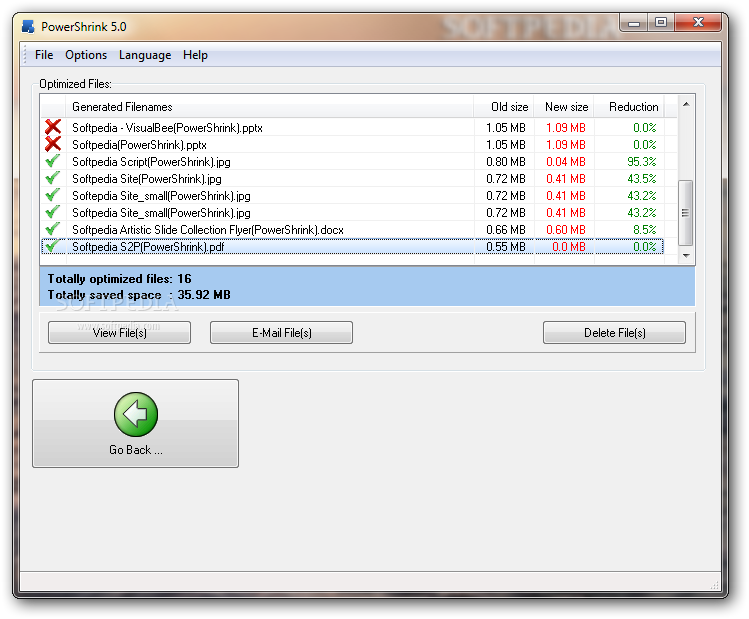Open the File menu
749x619 pixels.
coord(44,55)
